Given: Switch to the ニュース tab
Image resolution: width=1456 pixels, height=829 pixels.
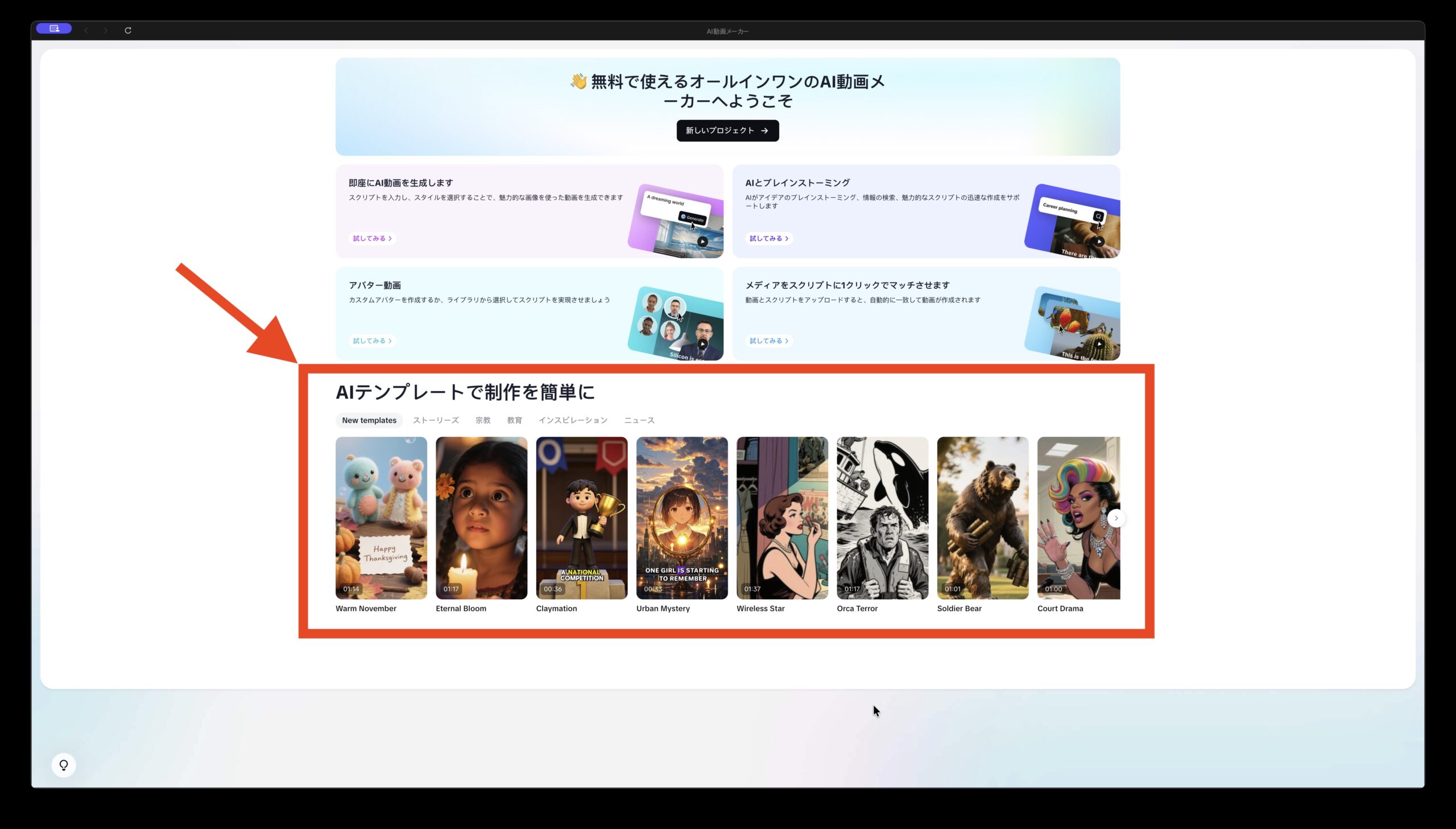Looking at the screenshot, I should [639, 420].
